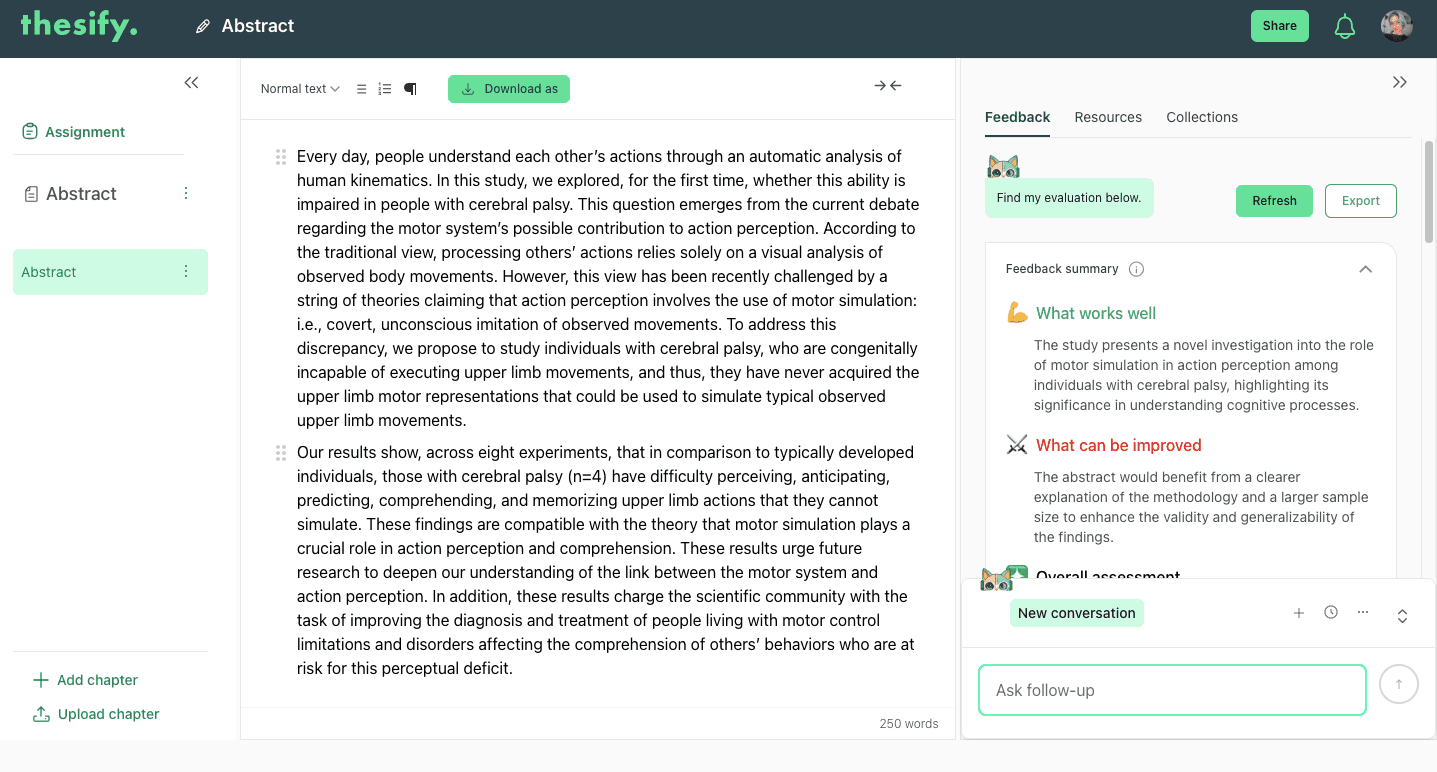Collapse the left sidebar with double chevron
The image size is (1437, 772).
click(191, 83)
